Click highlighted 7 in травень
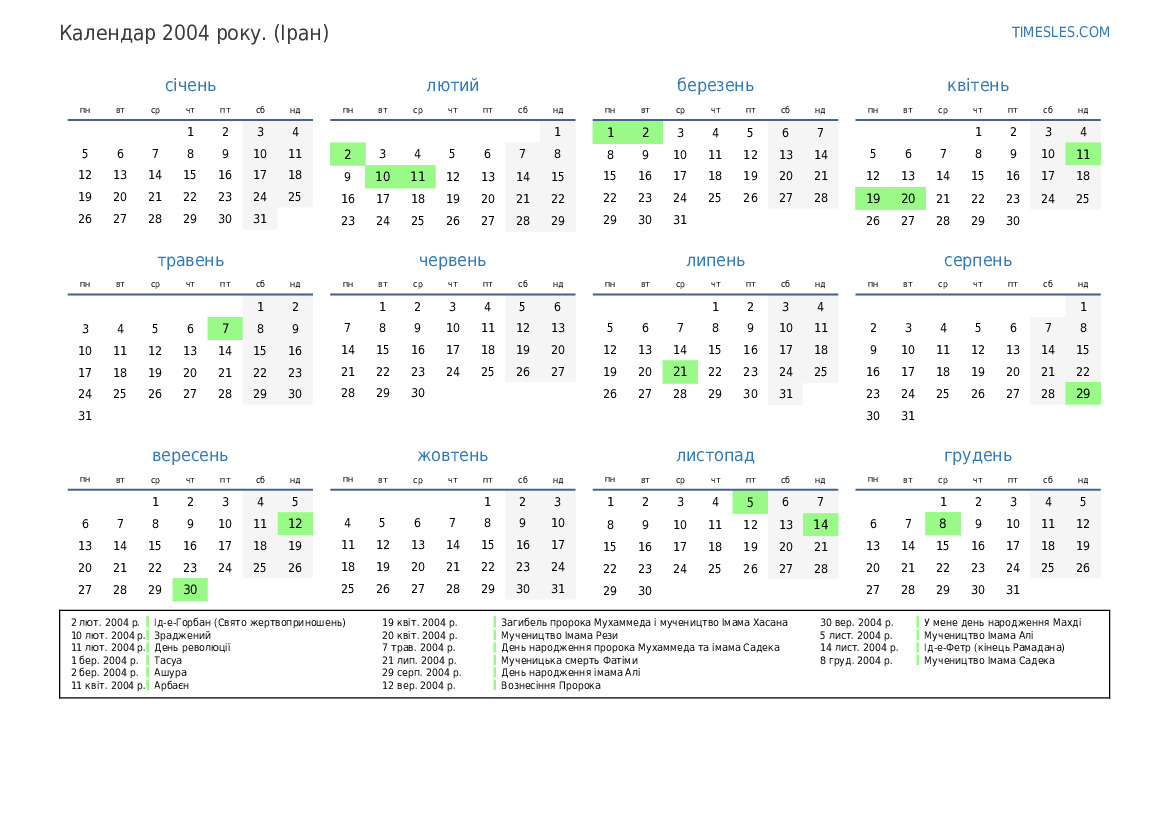This screenshot has width=1169, height=827. click(225, 329)
